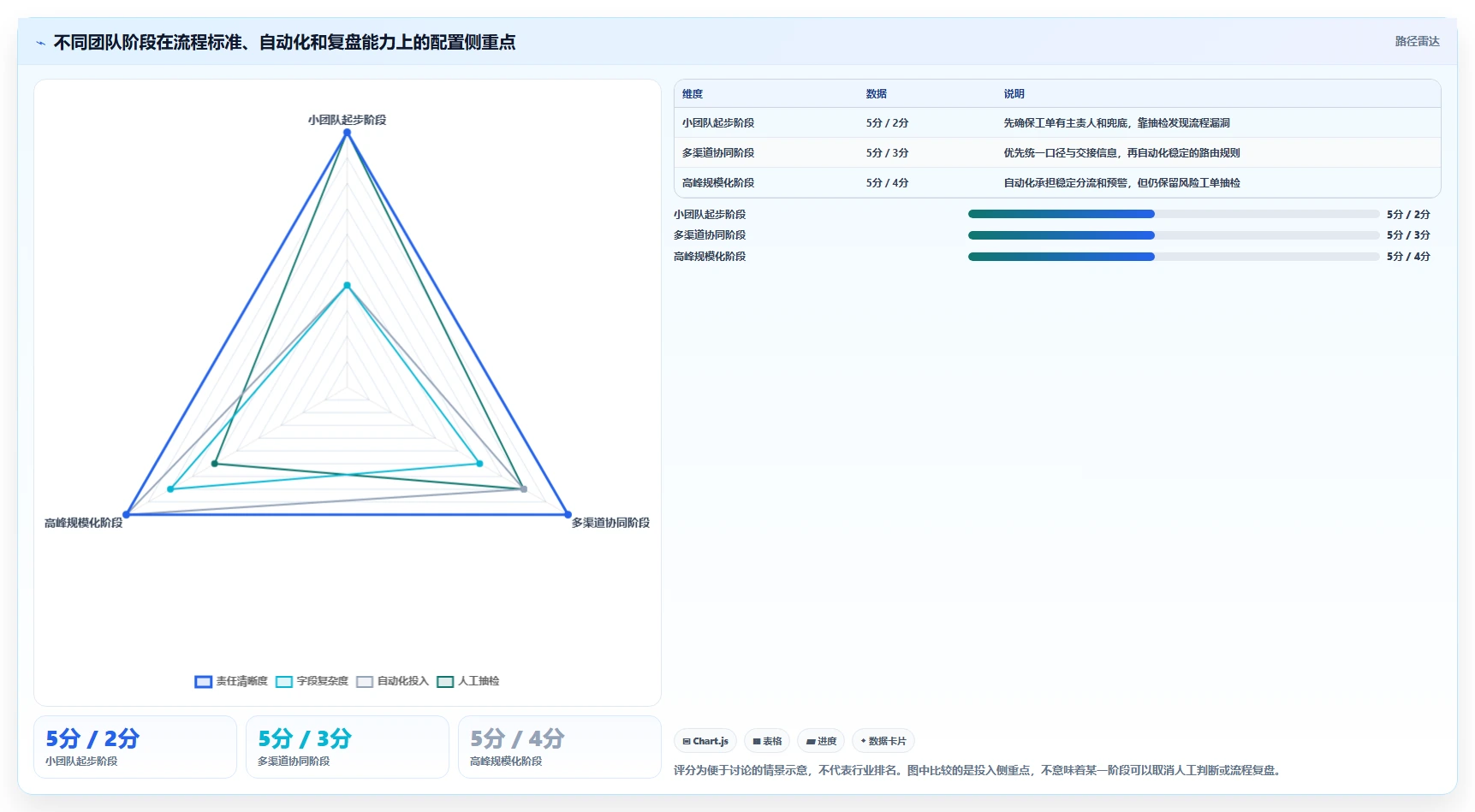Click the blue radar vertex at 多渠道协同阶段
The image size is (1475, 812).
pyautogui.click(x=568, y=514)
